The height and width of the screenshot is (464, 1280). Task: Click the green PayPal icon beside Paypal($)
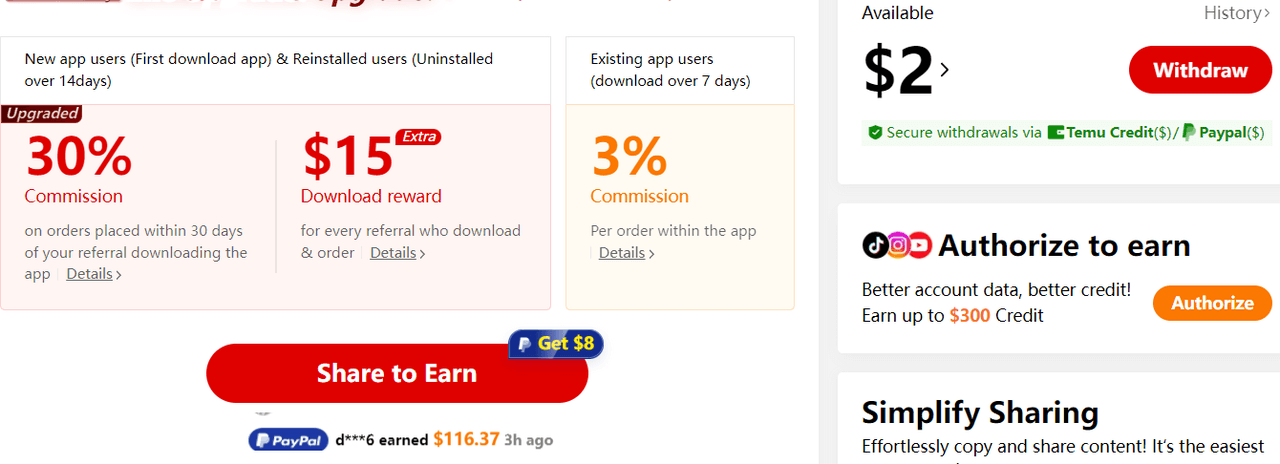pos(1189,132)
